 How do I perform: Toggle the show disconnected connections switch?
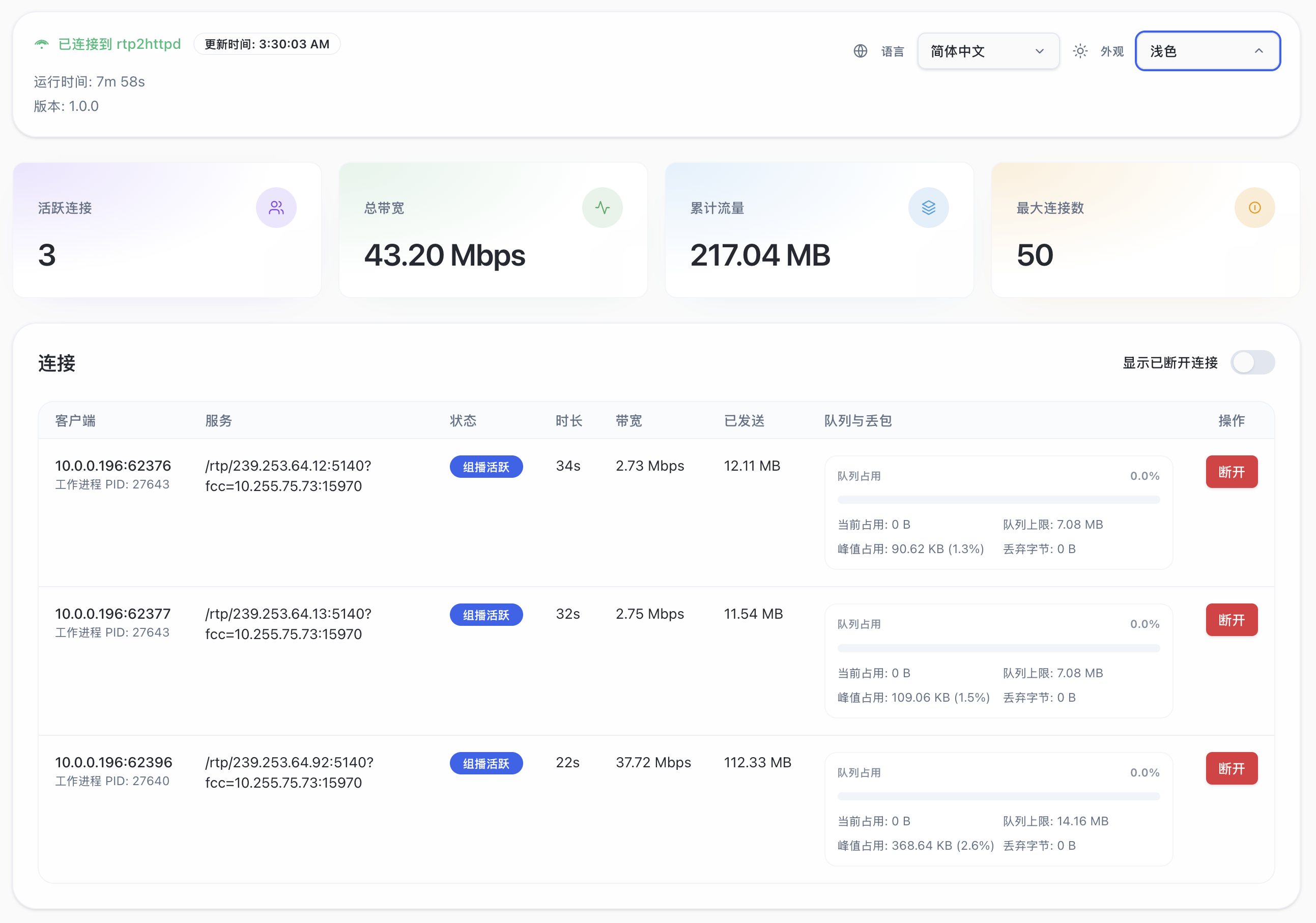[x=1252, y=363]
